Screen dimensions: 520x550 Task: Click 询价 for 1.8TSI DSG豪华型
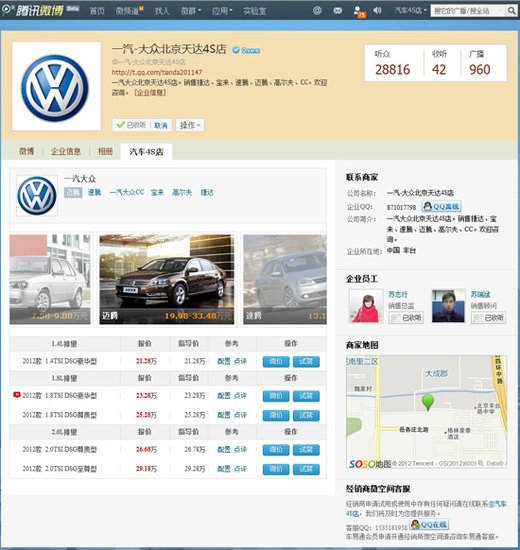276,396
